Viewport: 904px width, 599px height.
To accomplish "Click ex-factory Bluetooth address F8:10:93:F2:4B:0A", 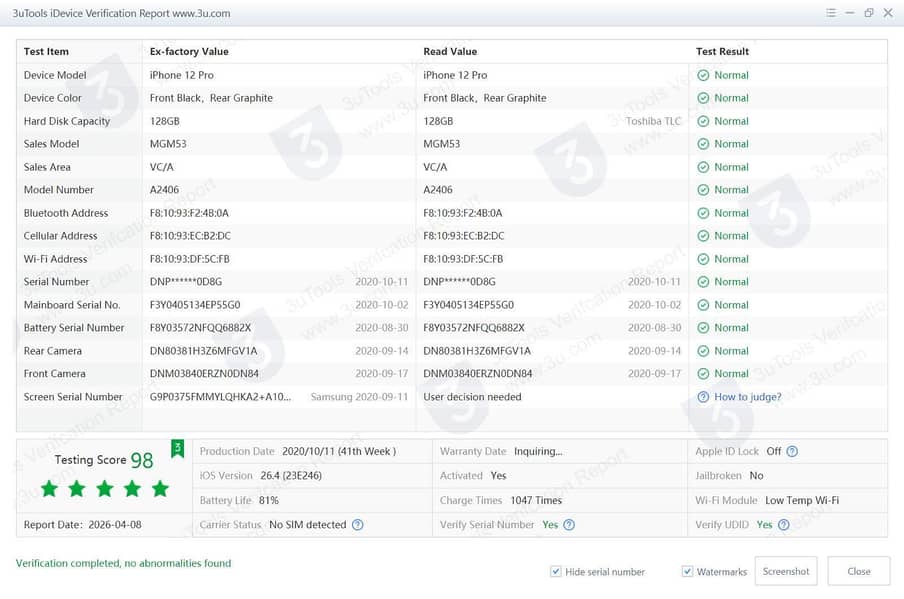I will pyautogui.click(x=189, y=213).
